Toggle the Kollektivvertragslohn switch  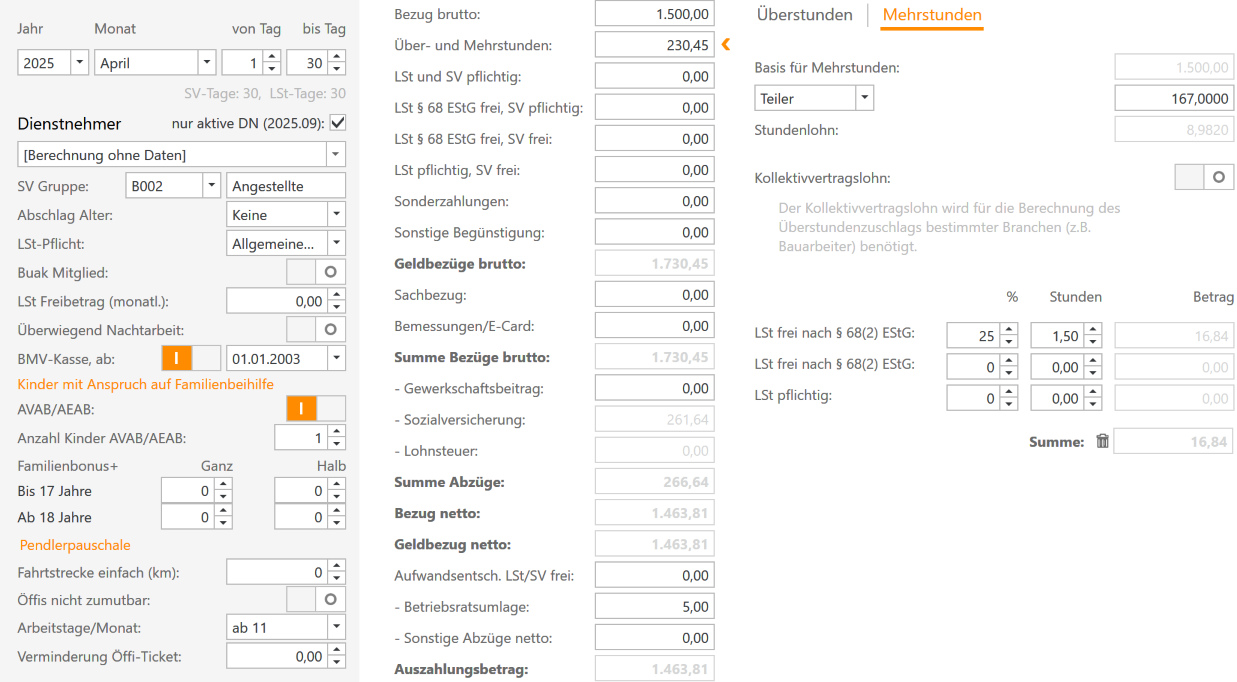click(1204, 177)
